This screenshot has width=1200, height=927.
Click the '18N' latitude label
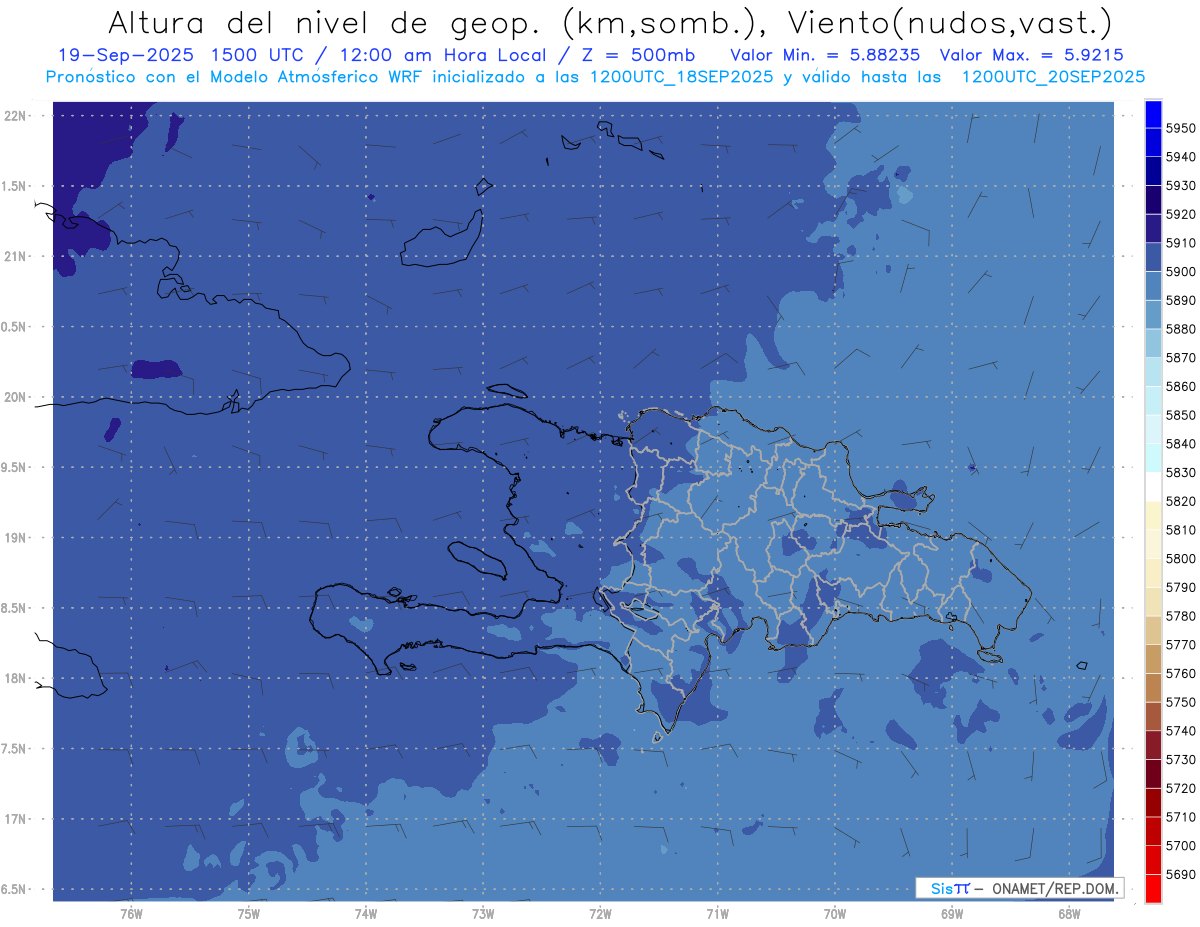coord(15,679)
